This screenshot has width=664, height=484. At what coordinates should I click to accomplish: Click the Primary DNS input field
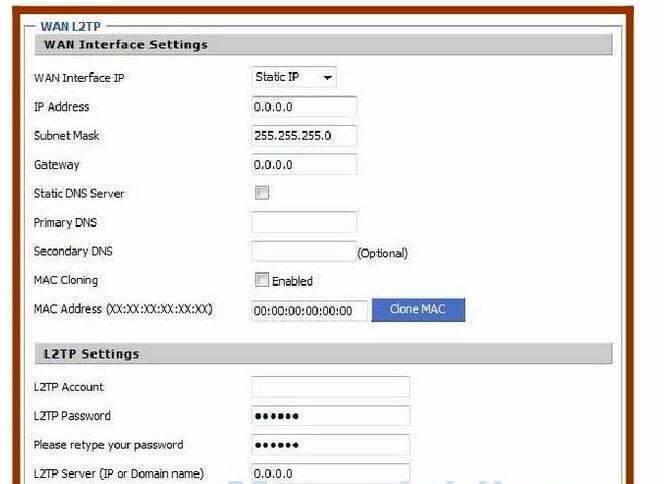click(x=304, y=222)
